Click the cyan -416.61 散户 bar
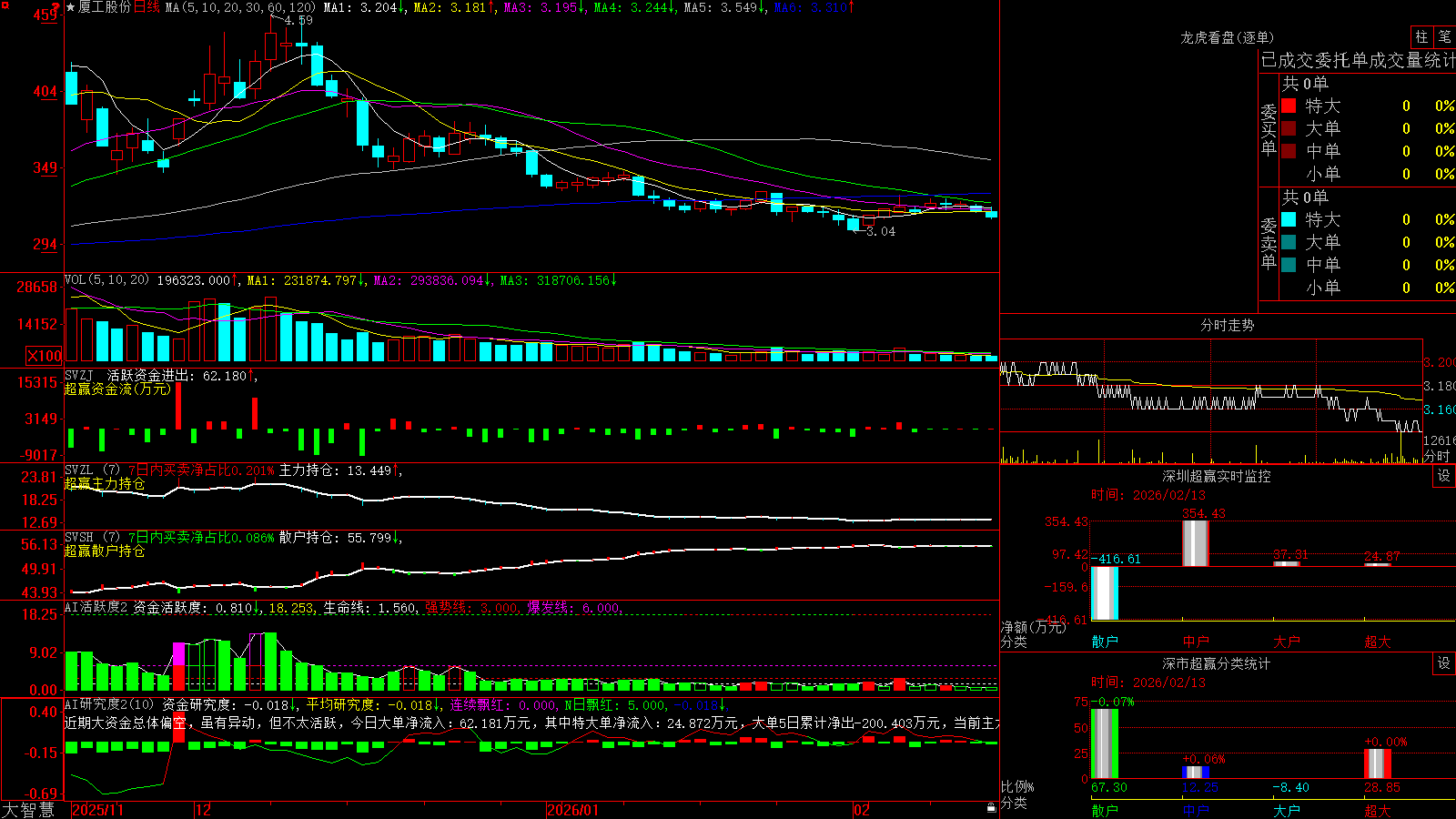The image size is (1456, 819). (1105, 593)
